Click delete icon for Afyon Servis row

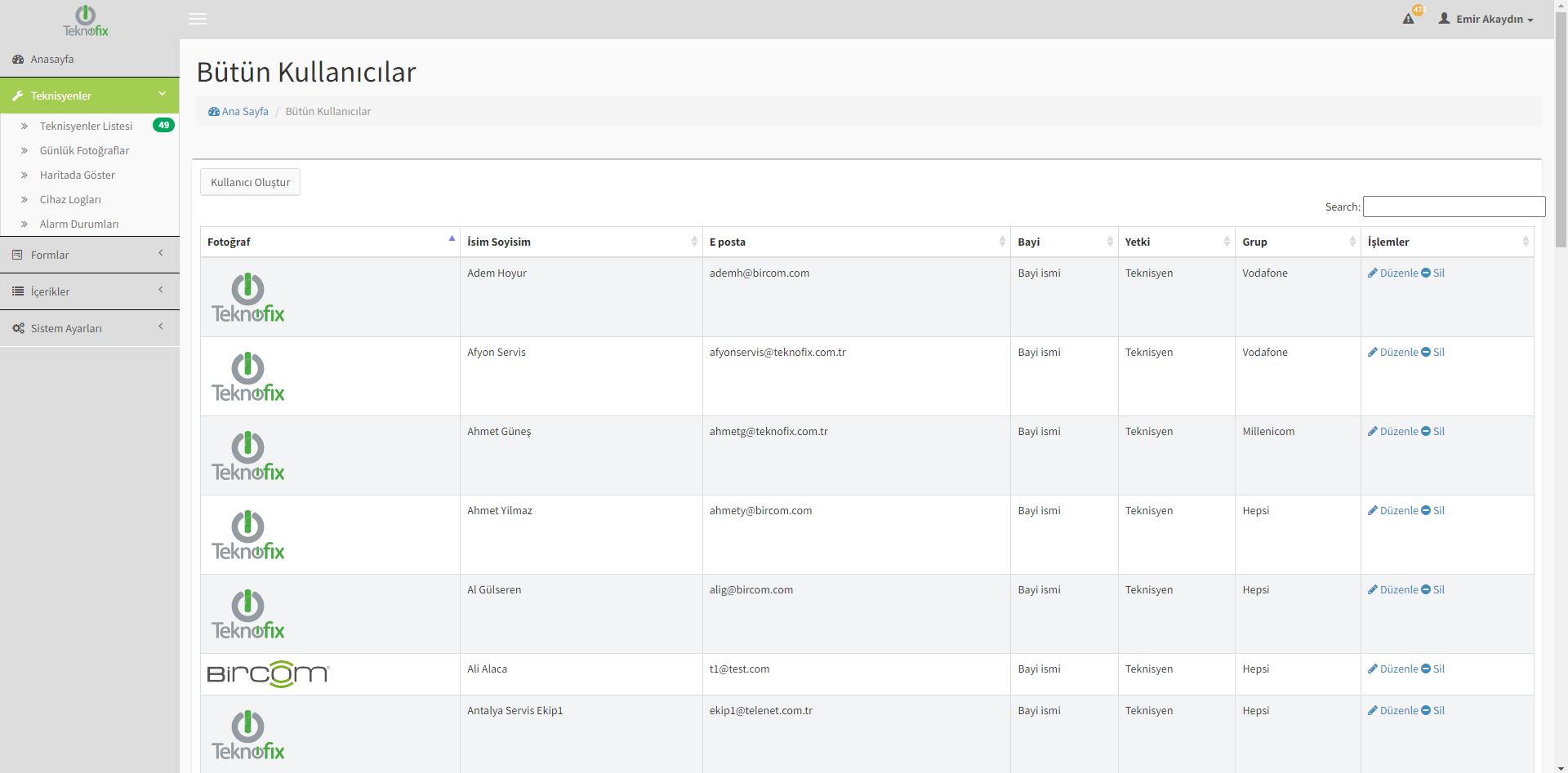click(x=1426, y=353)
